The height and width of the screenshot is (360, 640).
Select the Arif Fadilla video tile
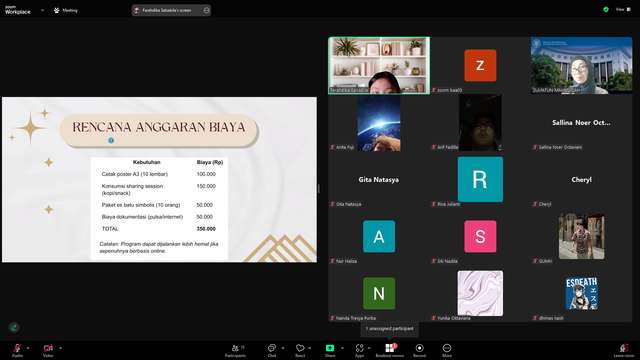coord(480,122)
